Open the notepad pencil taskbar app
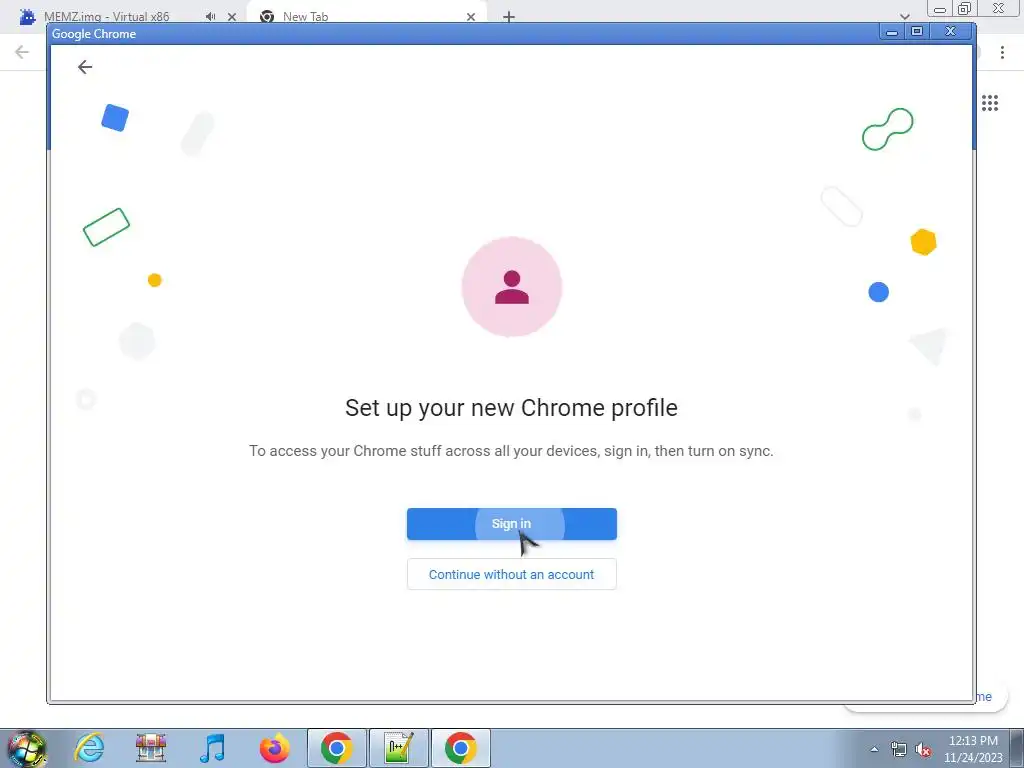The width and height of the screenshot is (1024, 768). point(399,748)
